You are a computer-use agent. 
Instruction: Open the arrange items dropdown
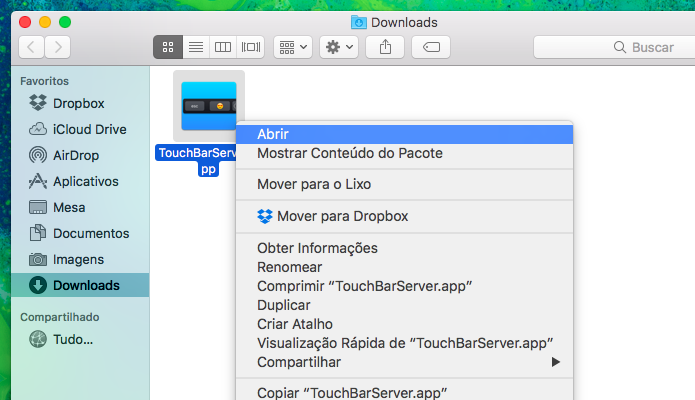[x=293, y=47]
